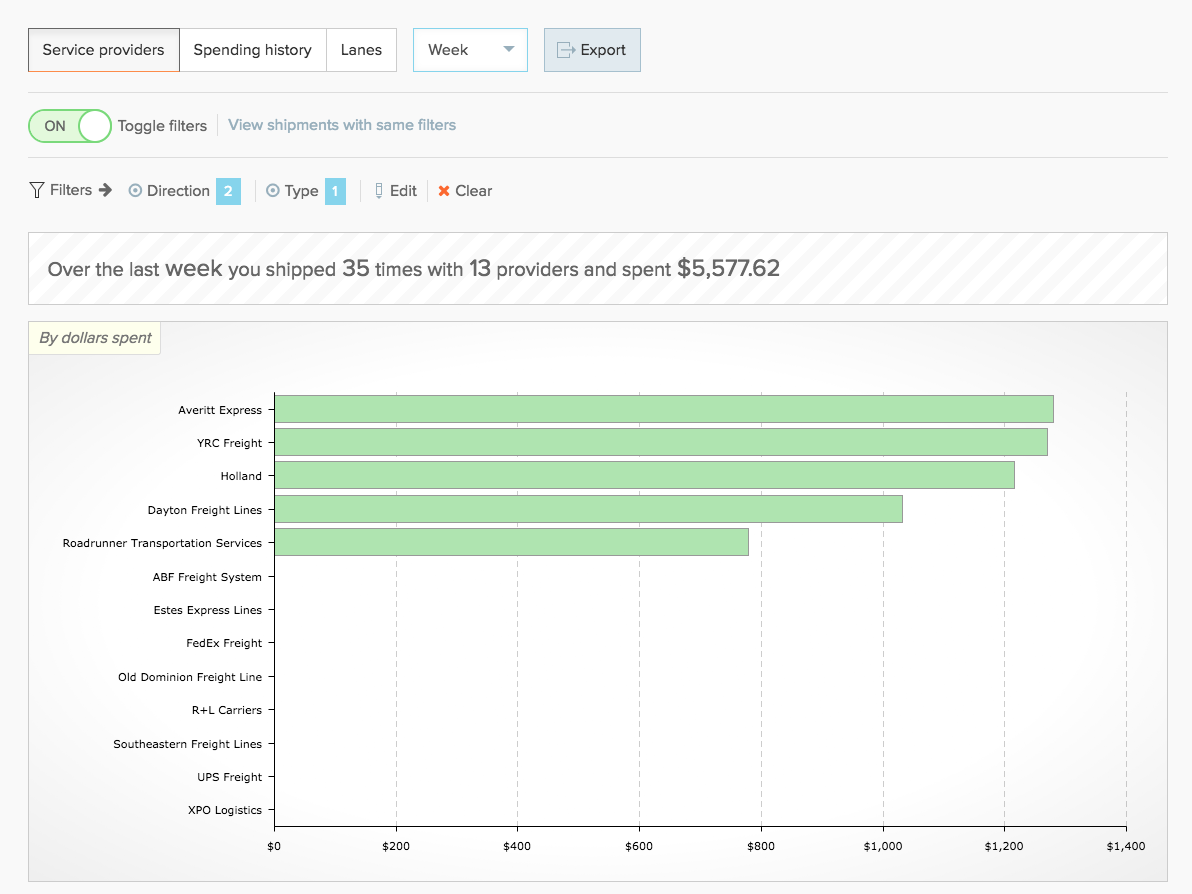Click the XPO Logistics label
Screen dimensions: 1192x894
pyautogui.click(x=225, y=810)
